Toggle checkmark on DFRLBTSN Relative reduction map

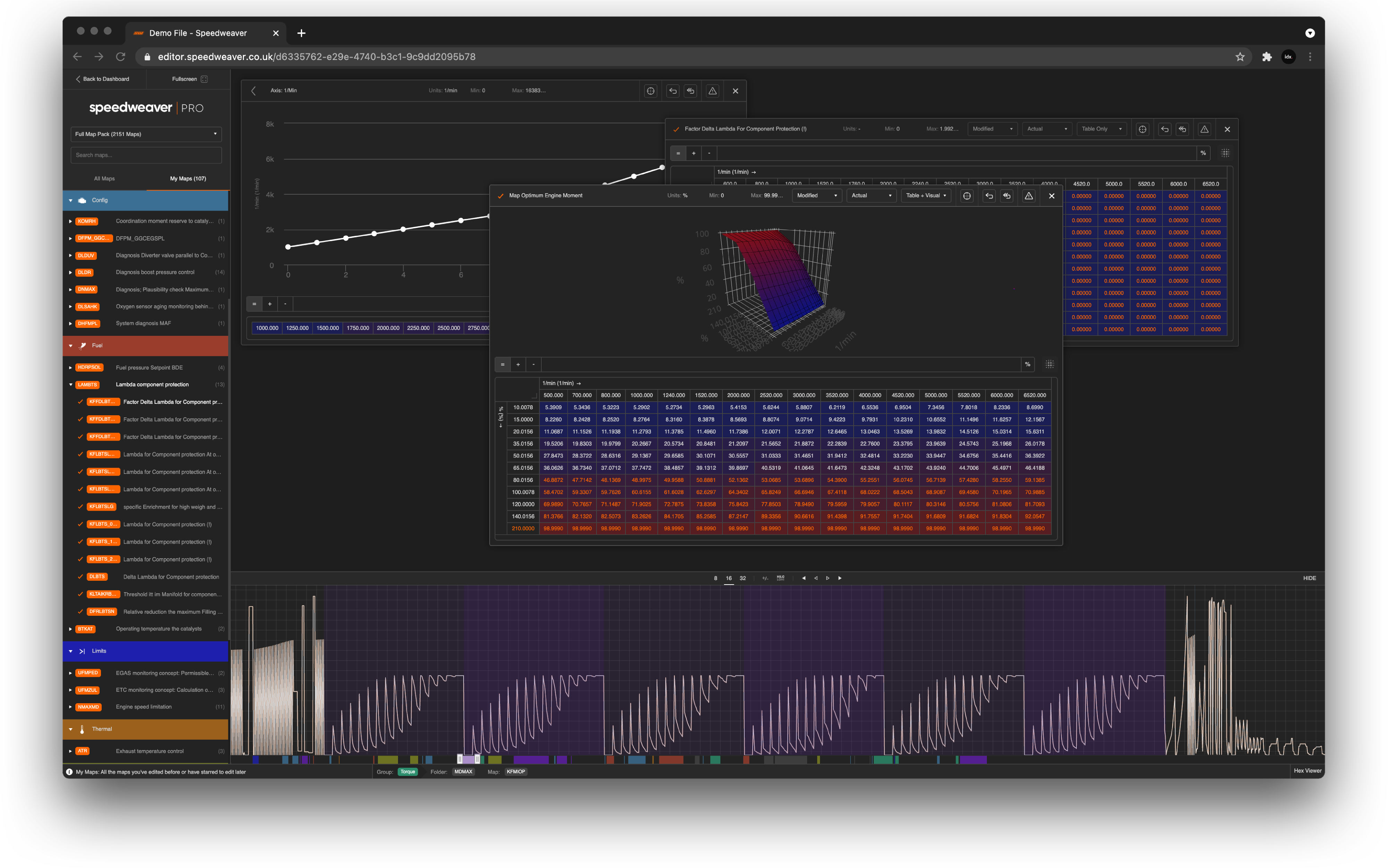(81, 612)
